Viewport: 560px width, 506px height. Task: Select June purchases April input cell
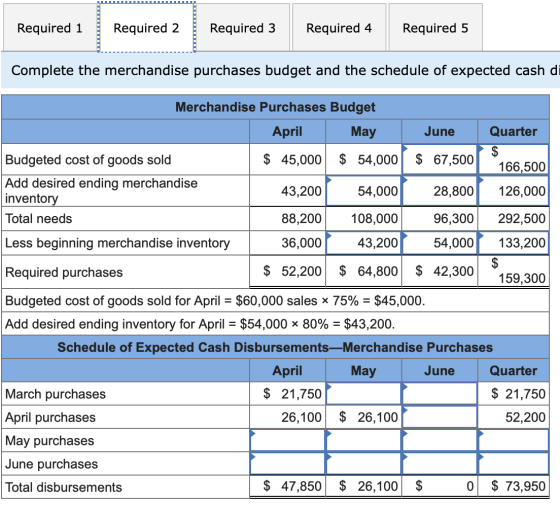[x=288, y=464]
